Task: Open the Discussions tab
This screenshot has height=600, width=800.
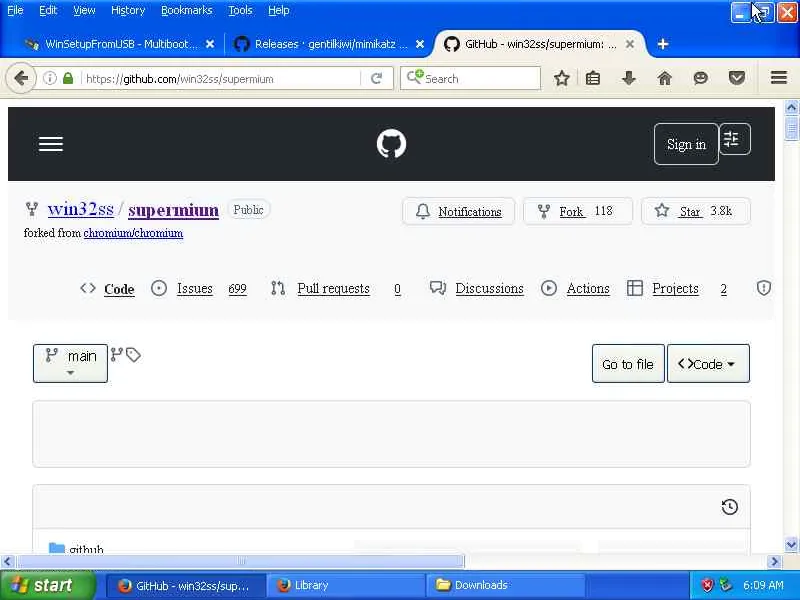Action: (x=477, y=288)
